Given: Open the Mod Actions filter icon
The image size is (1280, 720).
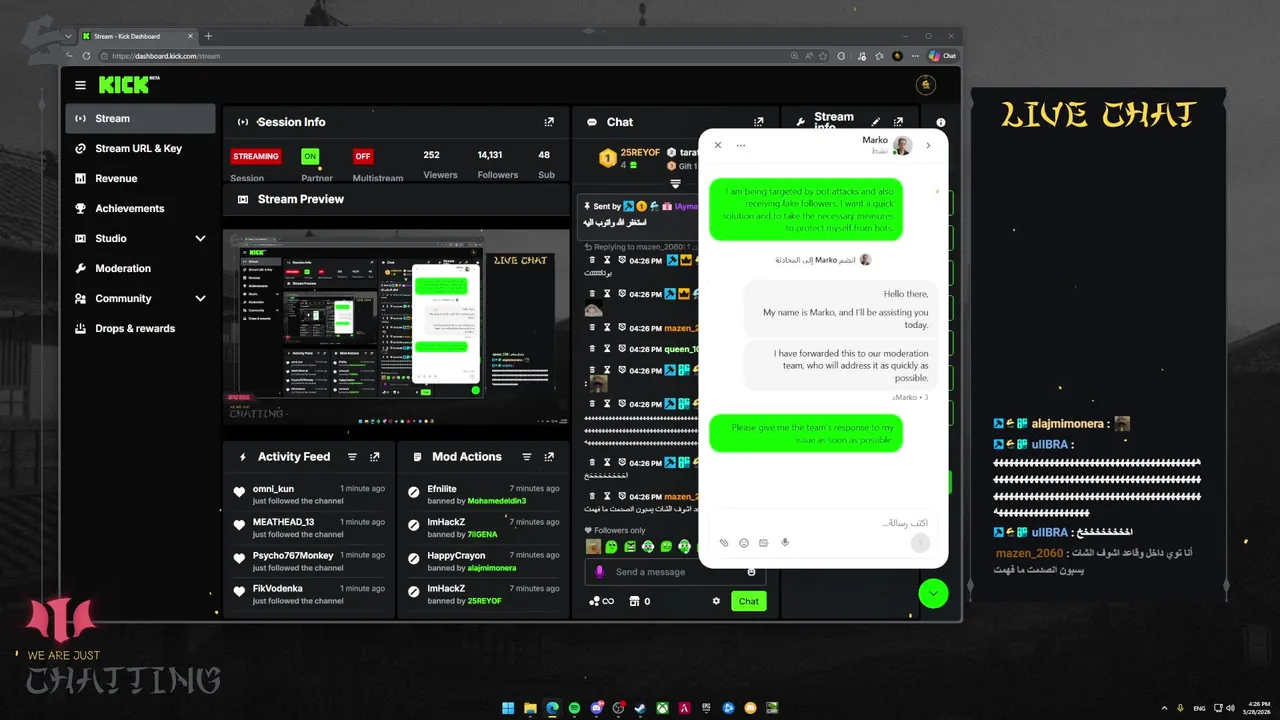Looking at the screenshot, I should point(527,457).
